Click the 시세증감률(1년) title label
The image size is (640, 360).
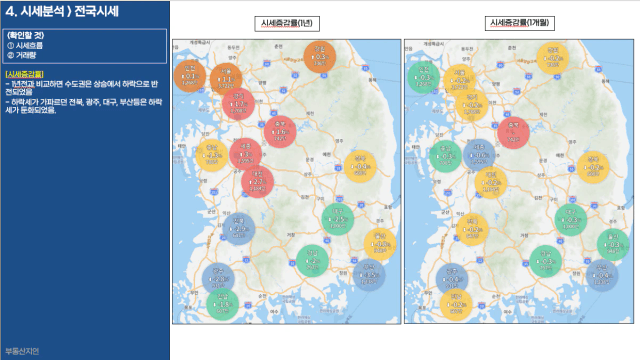click(x=287, y=24)
